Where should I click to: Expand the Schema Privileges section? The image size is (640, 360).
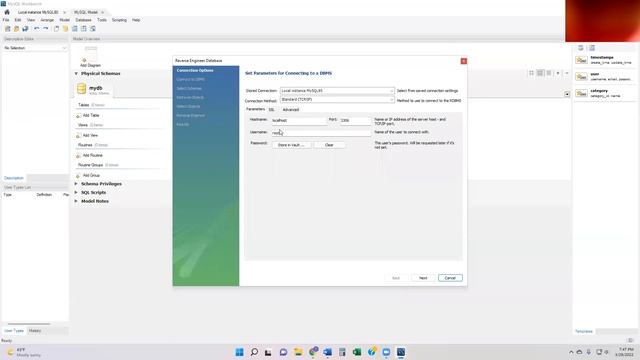tap(76, 184)
